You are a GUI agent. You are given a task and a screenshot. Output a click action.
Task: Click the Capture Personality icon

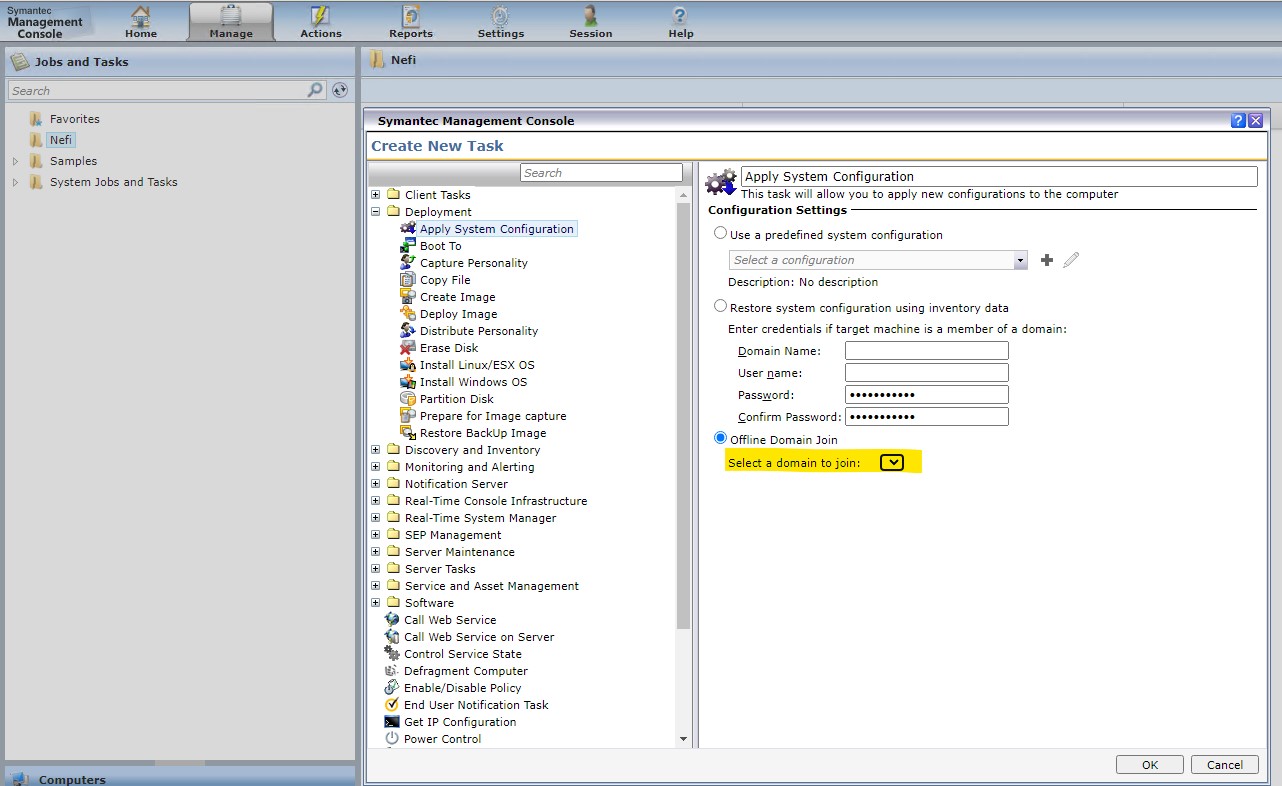click(408, 263)
